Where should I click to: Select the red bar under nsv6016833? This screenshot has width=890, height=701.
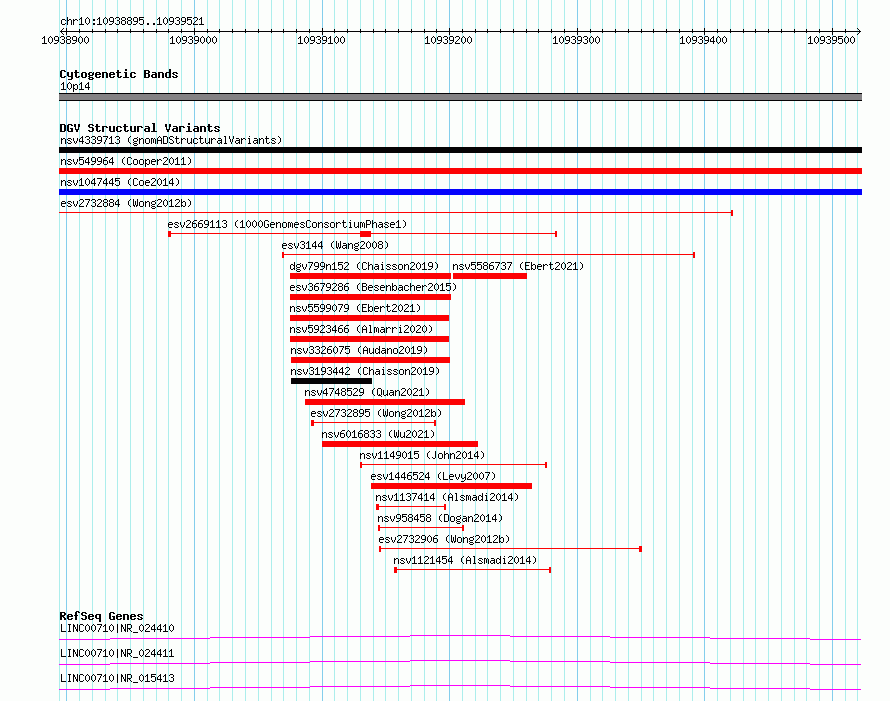click(400, 444)
